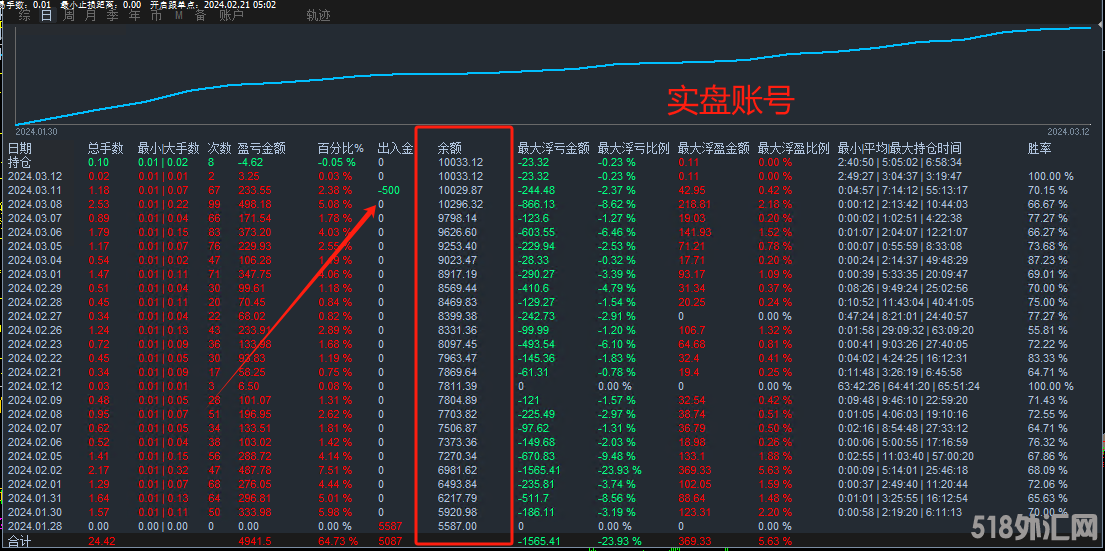Select the 持仓 open positions row
This screenshot has height=551, width=1105.
20,162
